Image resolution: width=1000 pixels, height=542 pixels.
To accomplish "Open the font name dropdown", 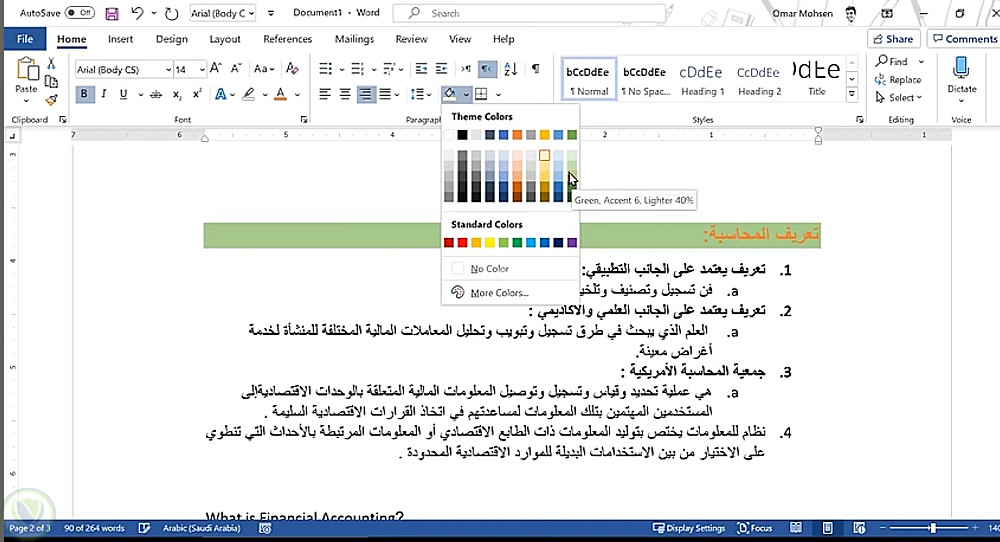I will pyautogui.click(x=168, y=70).
